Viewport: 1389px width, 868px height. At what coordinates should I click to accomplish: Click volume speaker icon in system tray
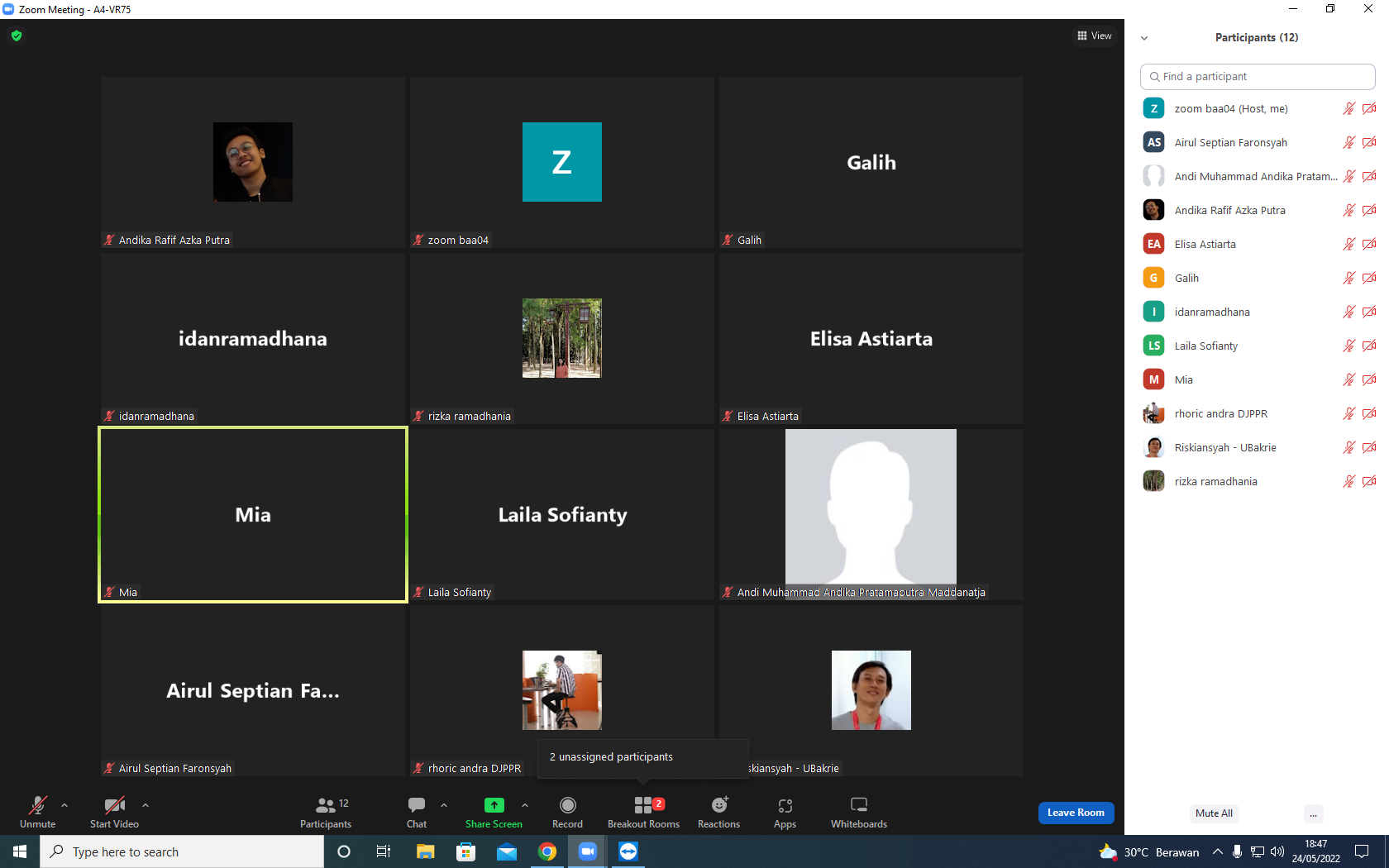click(x=1277, y=851)
